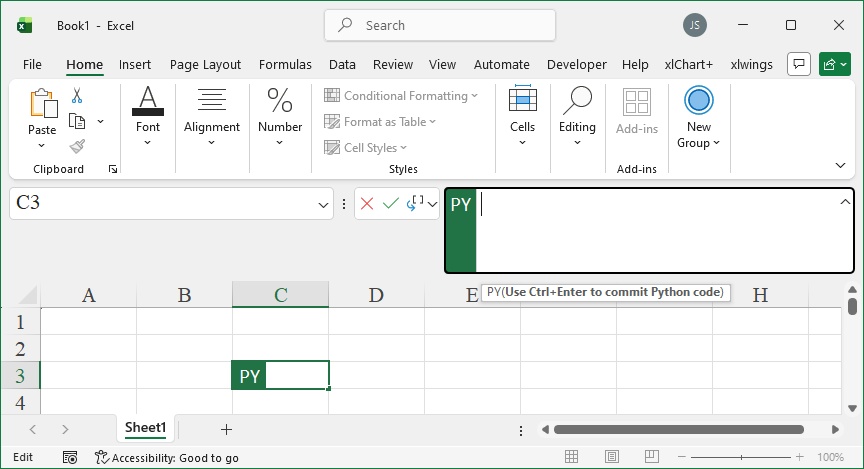This screenshot has height=469, width=864.
Task: Open Python output type dropdown arrow
Action: tap(433, 204)
